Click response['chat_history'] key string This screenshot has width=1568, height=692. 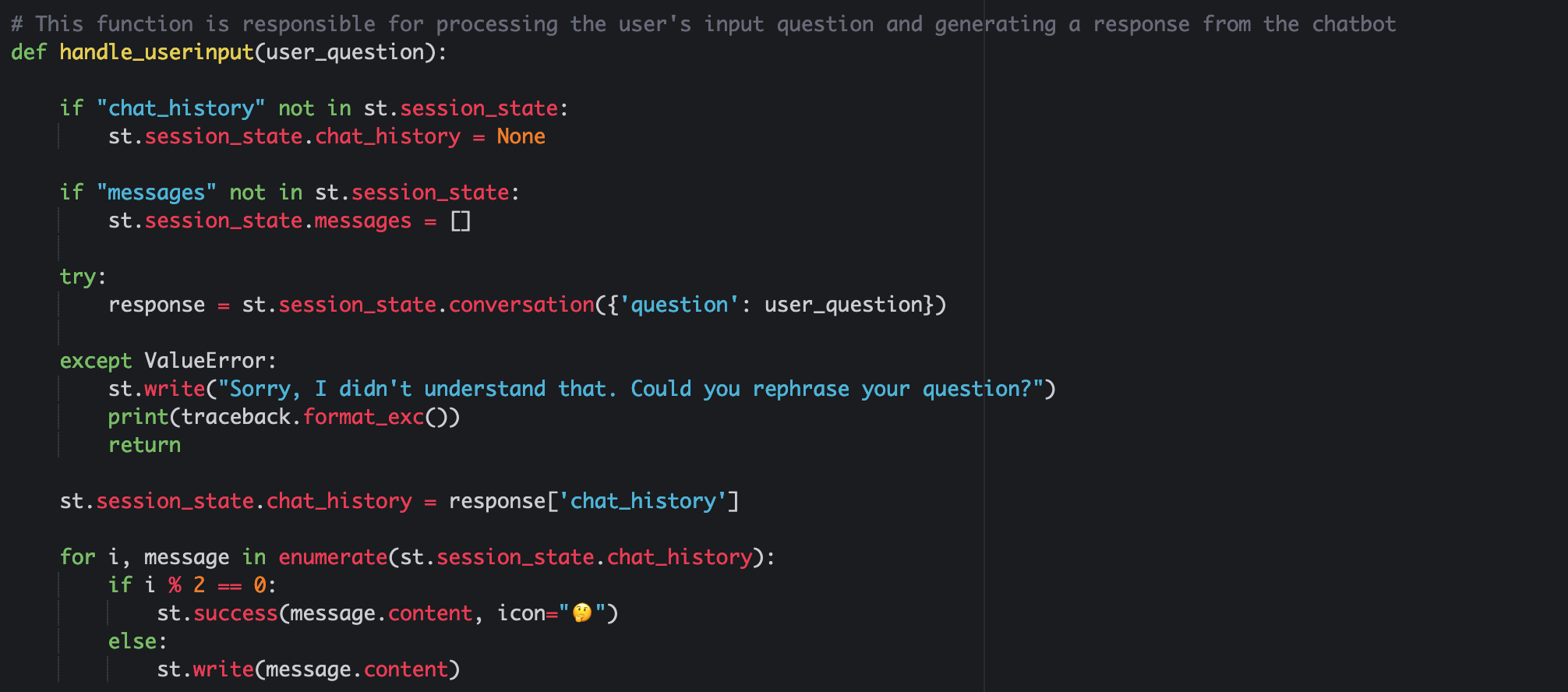pos(643,501)
